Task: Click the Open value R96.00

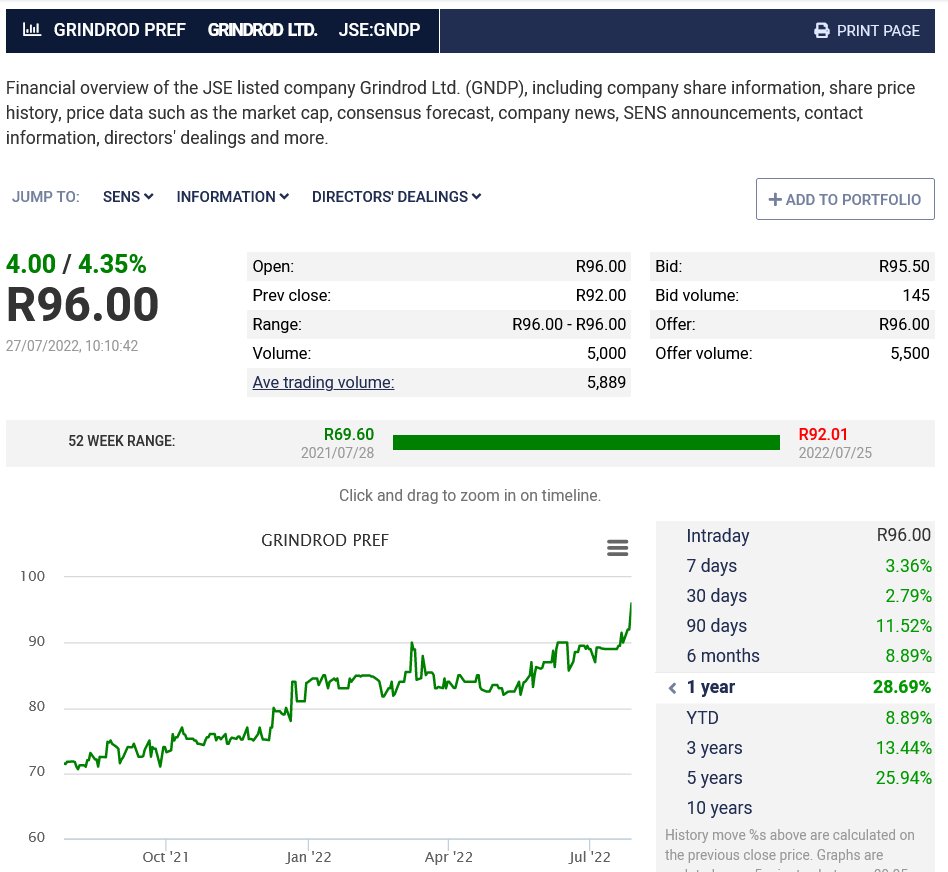Action: tap(600, 266)
